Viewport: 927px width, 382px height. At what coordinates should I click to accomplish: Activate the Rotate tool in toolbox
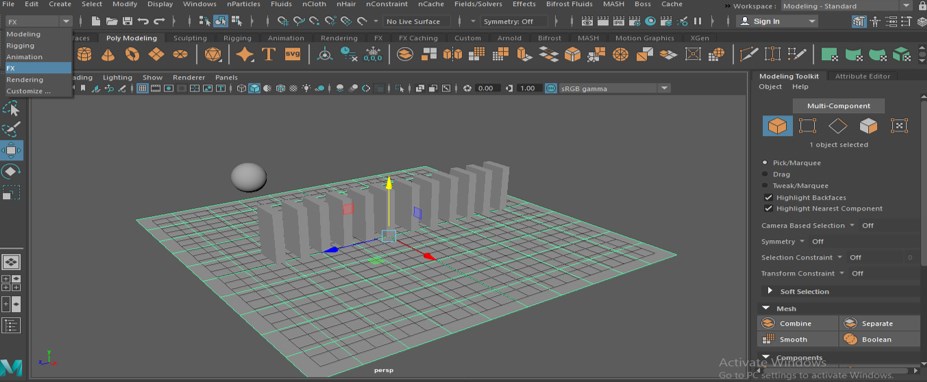[x=12, y=172]
